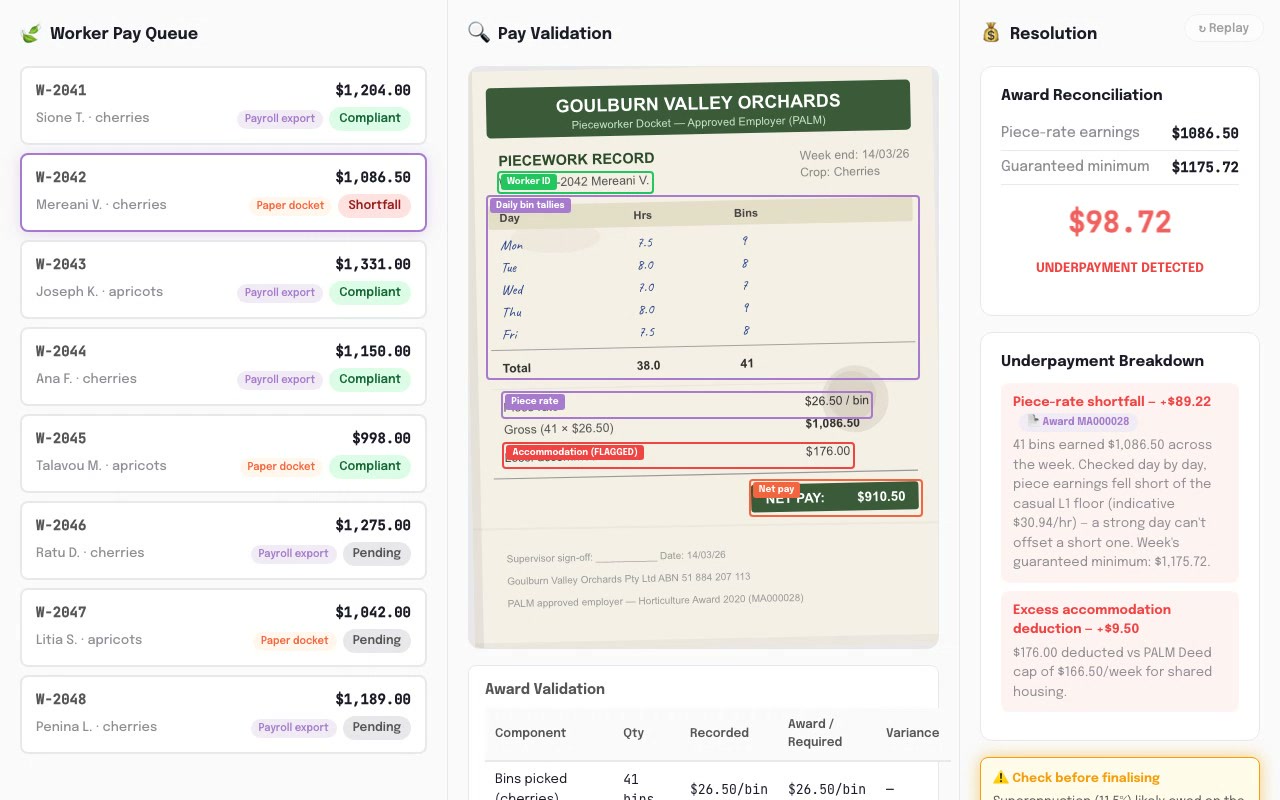Click the Piece-rate shortfall breakdown heading
Image resolution: width=1280 pixels, height=800 pixels.
pos(1111,401)
